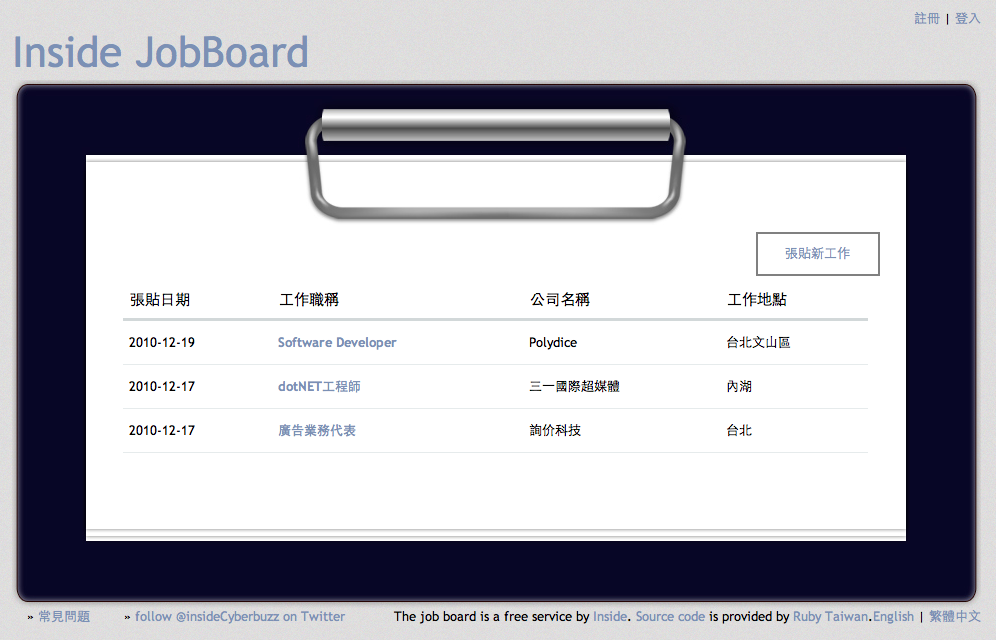Post a new job with 張貼新工作
This screenshot has height=640, width=996.
tap(818, 254)
